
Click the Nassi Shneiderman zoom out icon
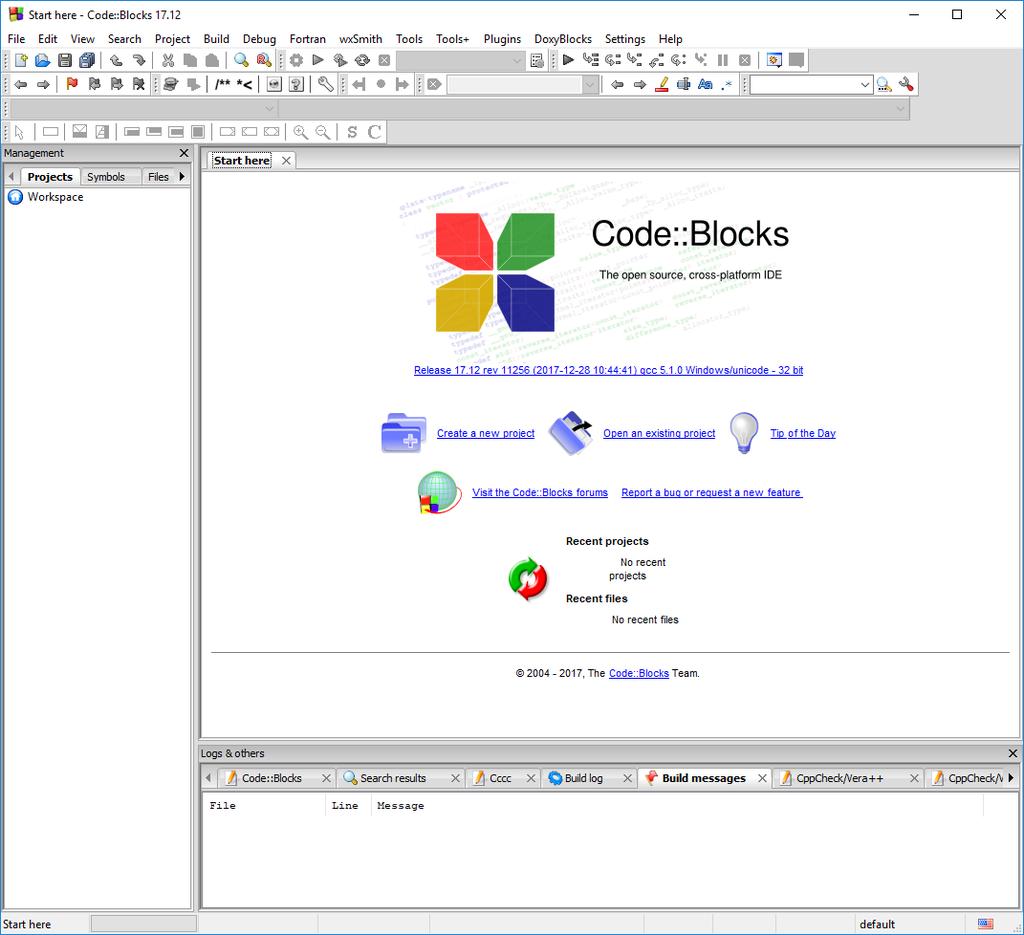click(323, 132)
